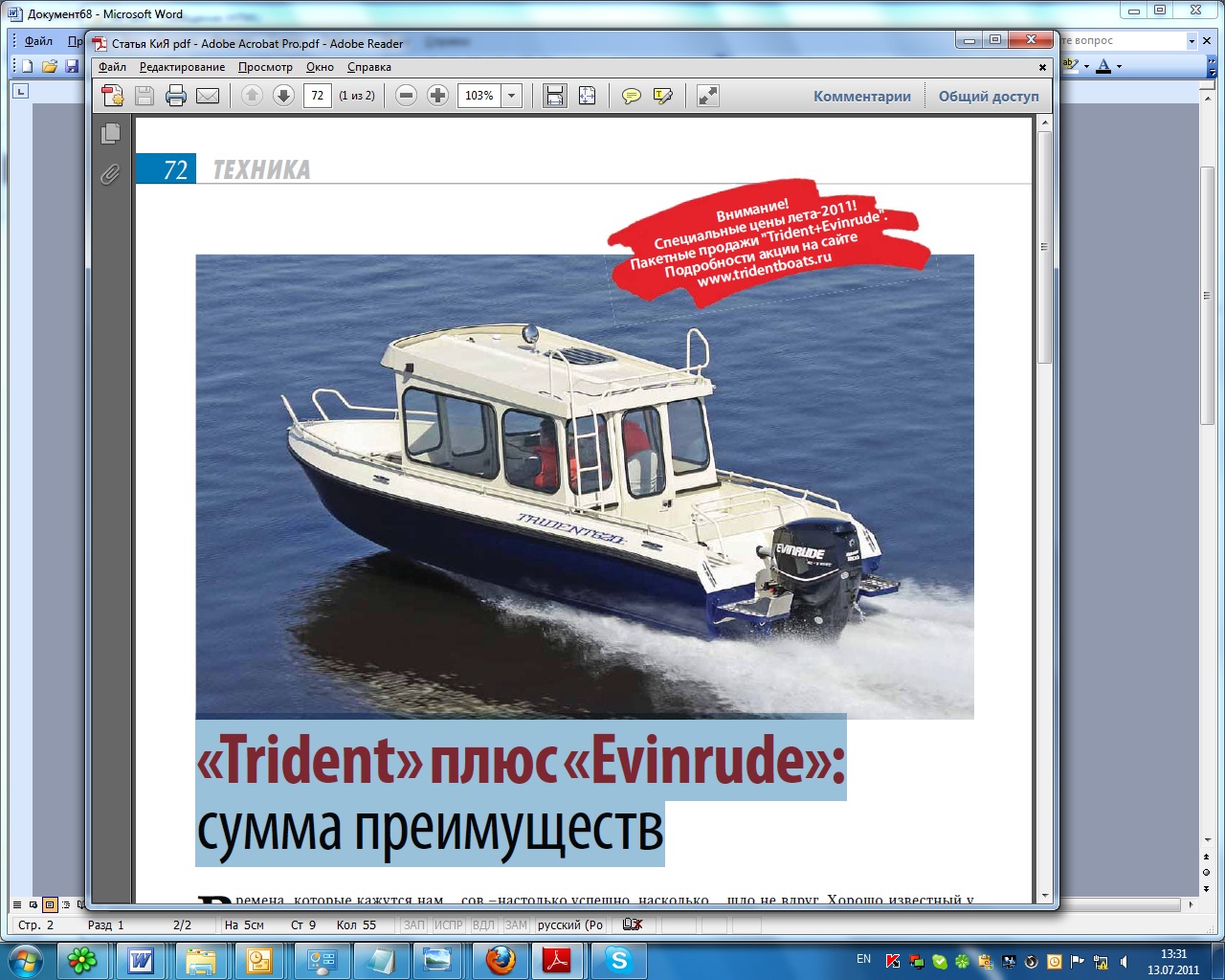Toggle the ЗАП macro recording status indicator
The height and width of the screenshot is (980, 1225).
pos(413,925)
